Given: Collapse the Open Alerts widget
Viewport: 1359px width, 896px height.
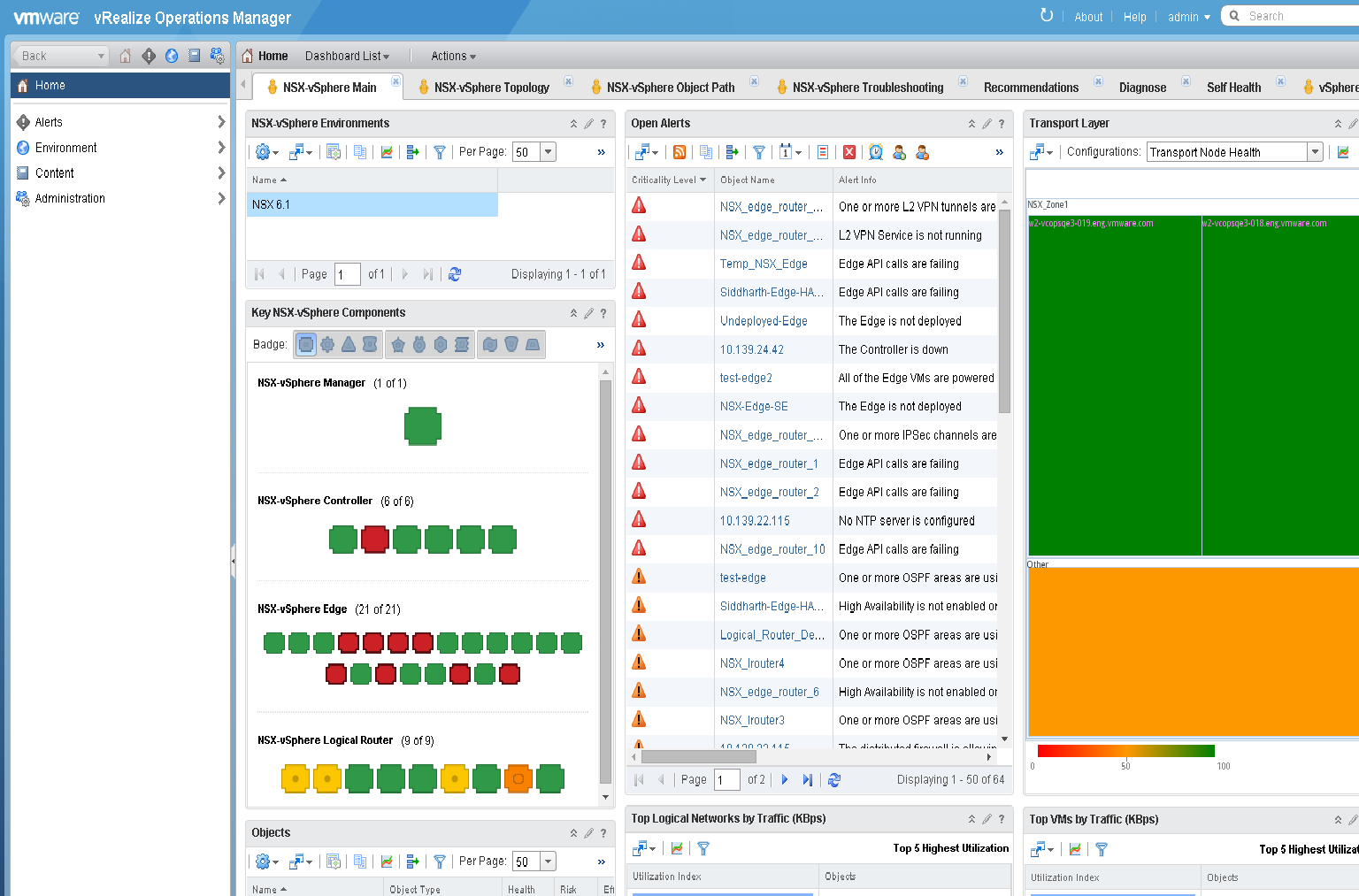Looking at the screenshot, I should pos(971,124).
